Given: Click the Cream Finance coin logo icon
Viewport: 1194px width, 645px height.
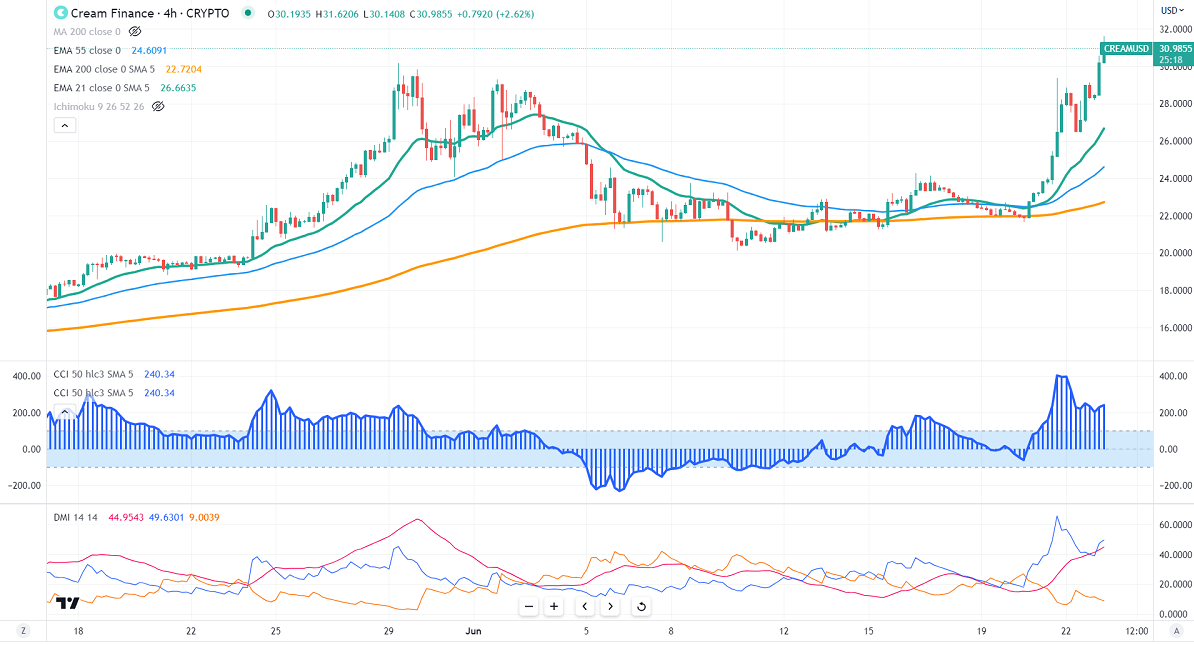Looking at the screenshot, I should click(x=60, y=13).
